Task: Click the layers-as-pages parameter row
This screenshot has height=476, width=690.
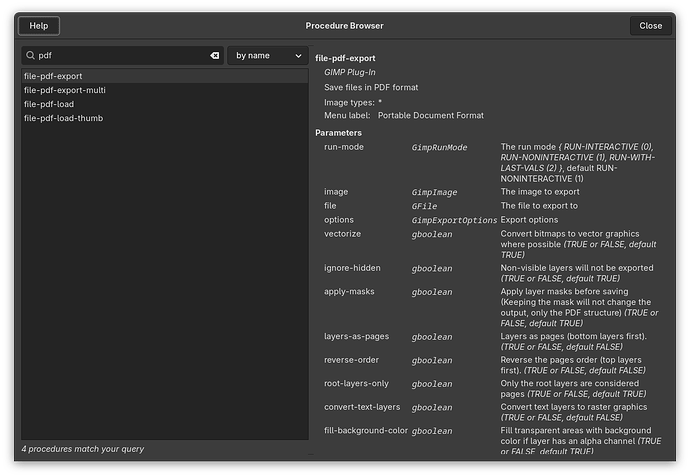Action: [352, 336]
